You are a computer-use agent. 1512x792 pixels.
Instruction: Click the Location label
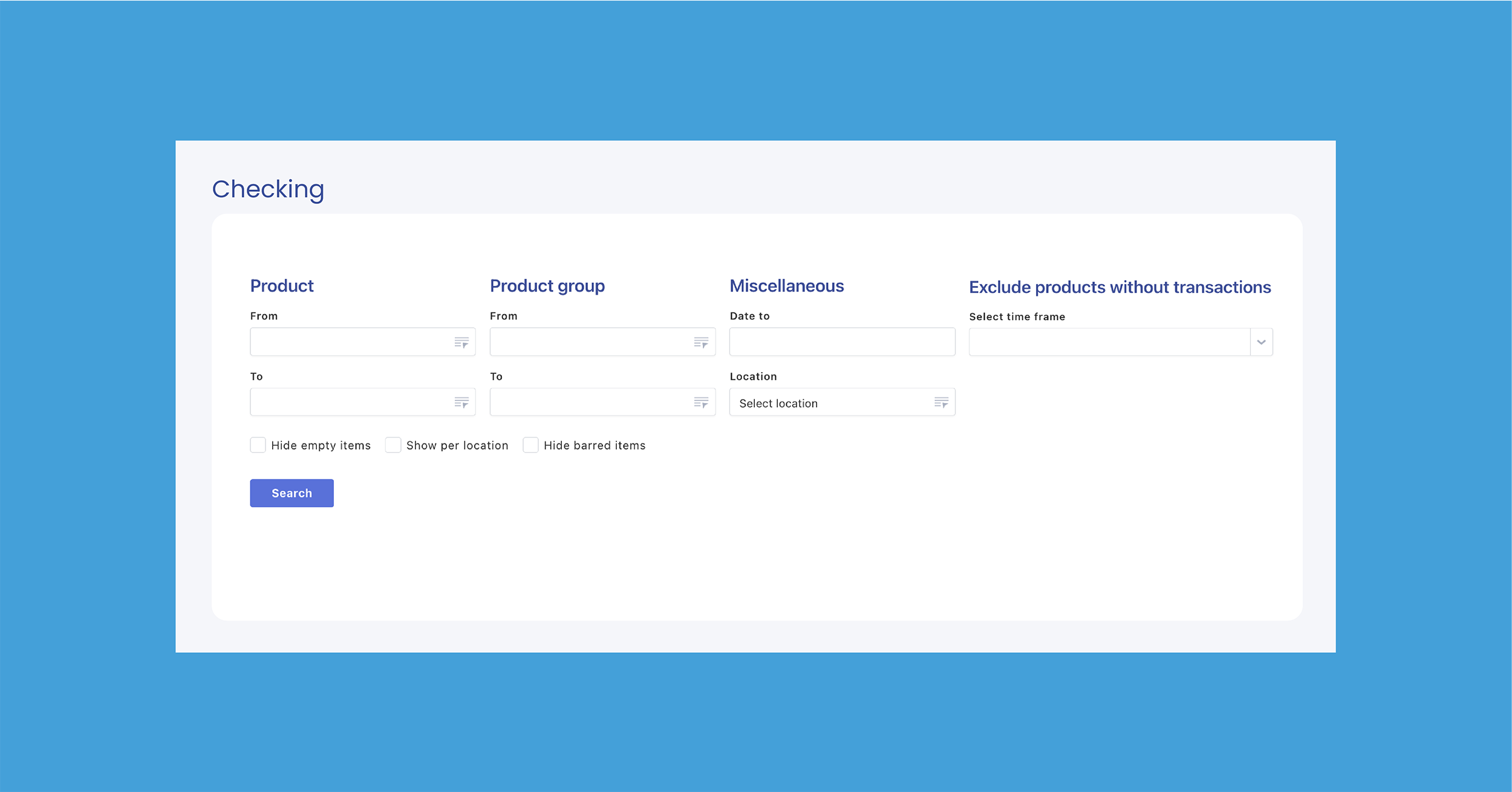pyautogui.click(x=754, y=376)
